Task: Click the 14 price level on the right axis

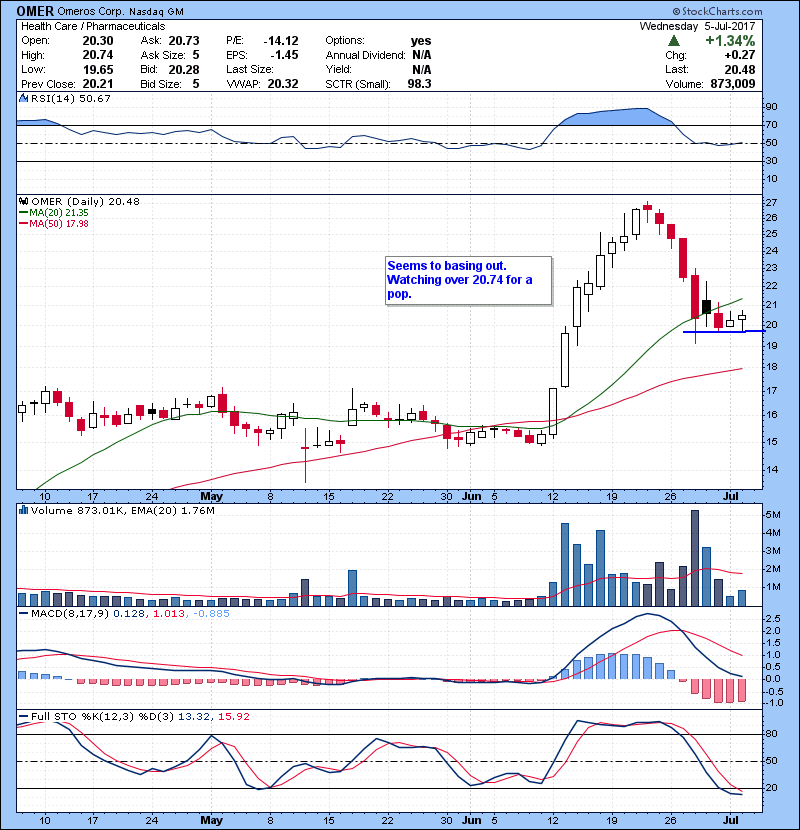Action: tap(771, 470)
